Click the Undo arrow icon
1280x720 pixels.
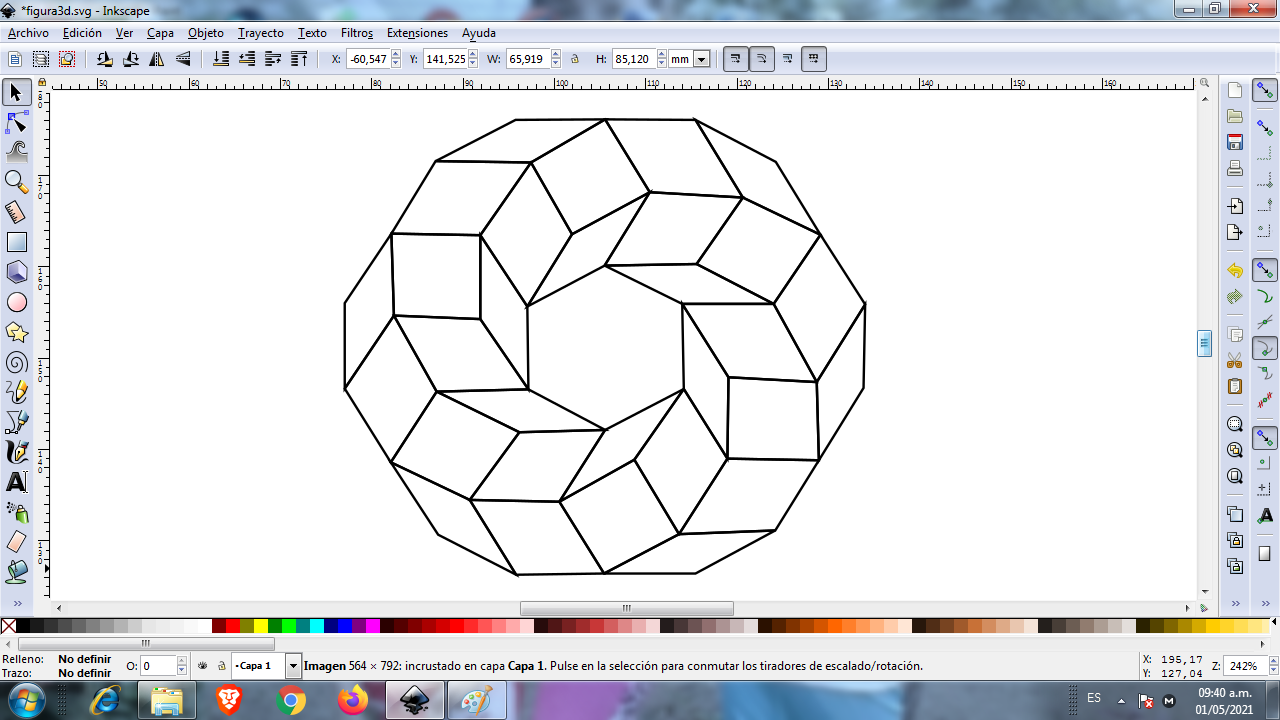pos(1235,271)
